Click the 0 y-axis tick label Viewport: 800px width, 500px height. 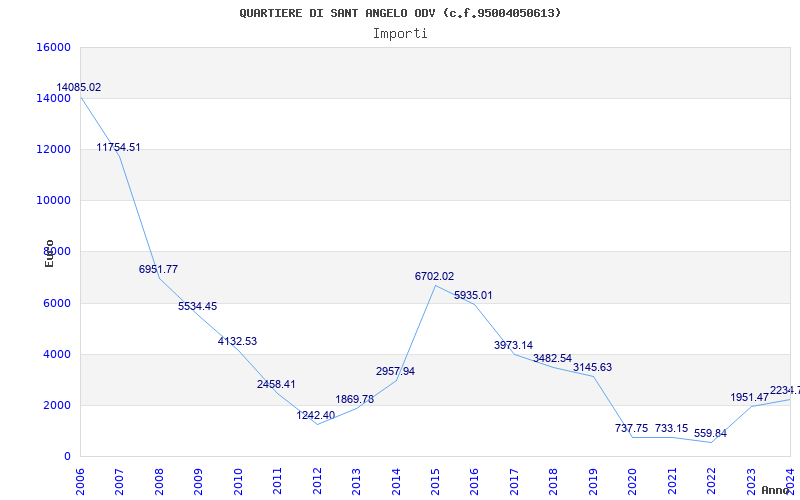(x=67, y=456)
